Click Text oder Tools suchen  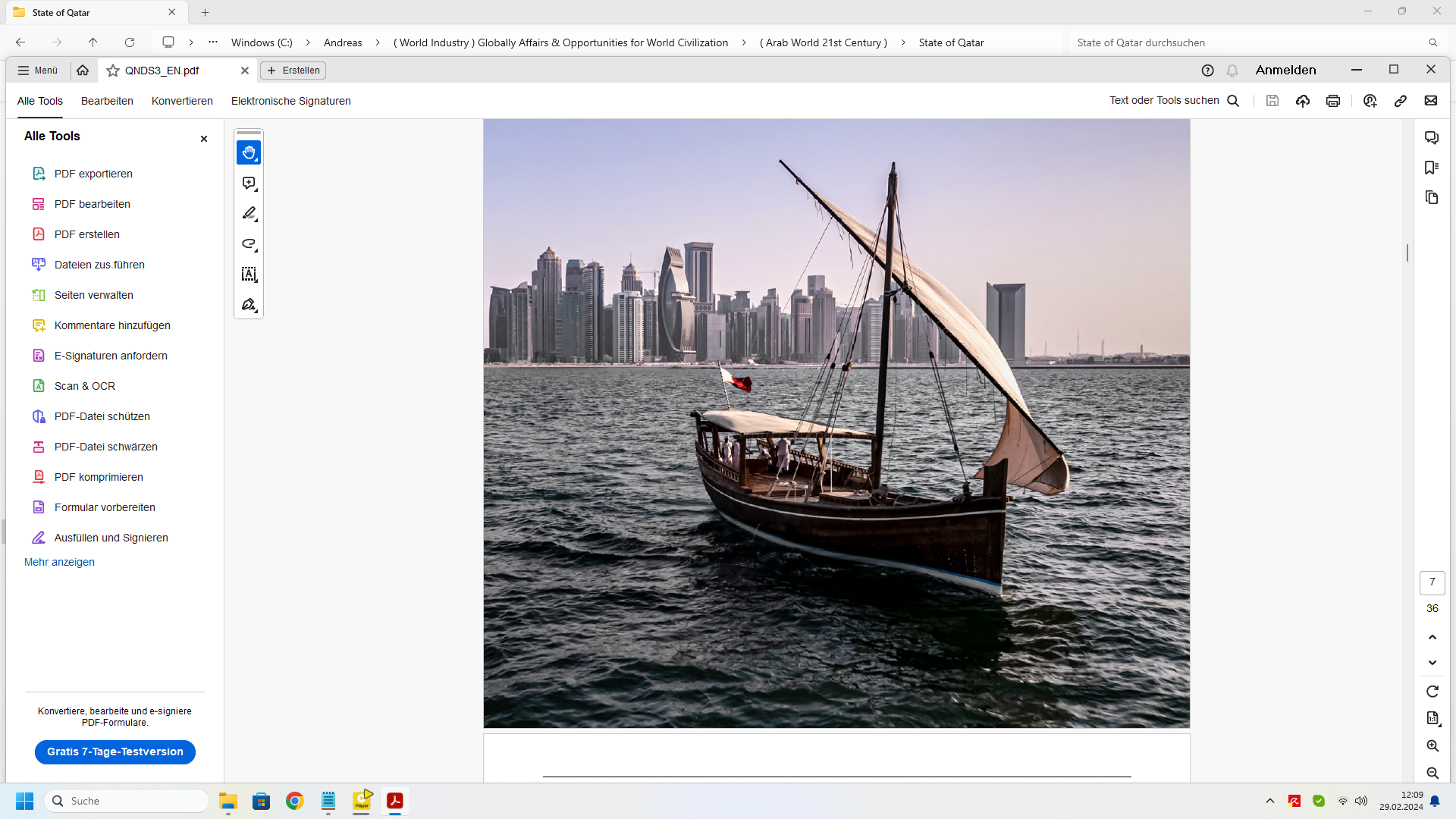click(x=1174, y=101)
